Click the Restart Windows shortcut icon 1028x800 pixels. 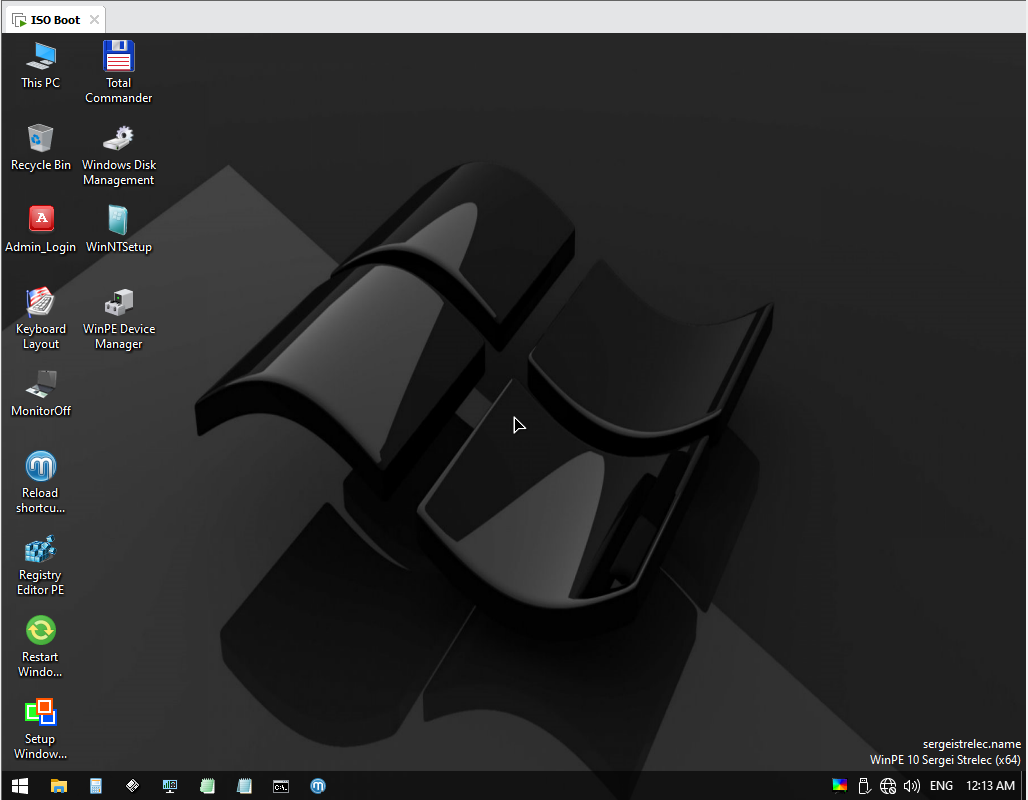41,647
